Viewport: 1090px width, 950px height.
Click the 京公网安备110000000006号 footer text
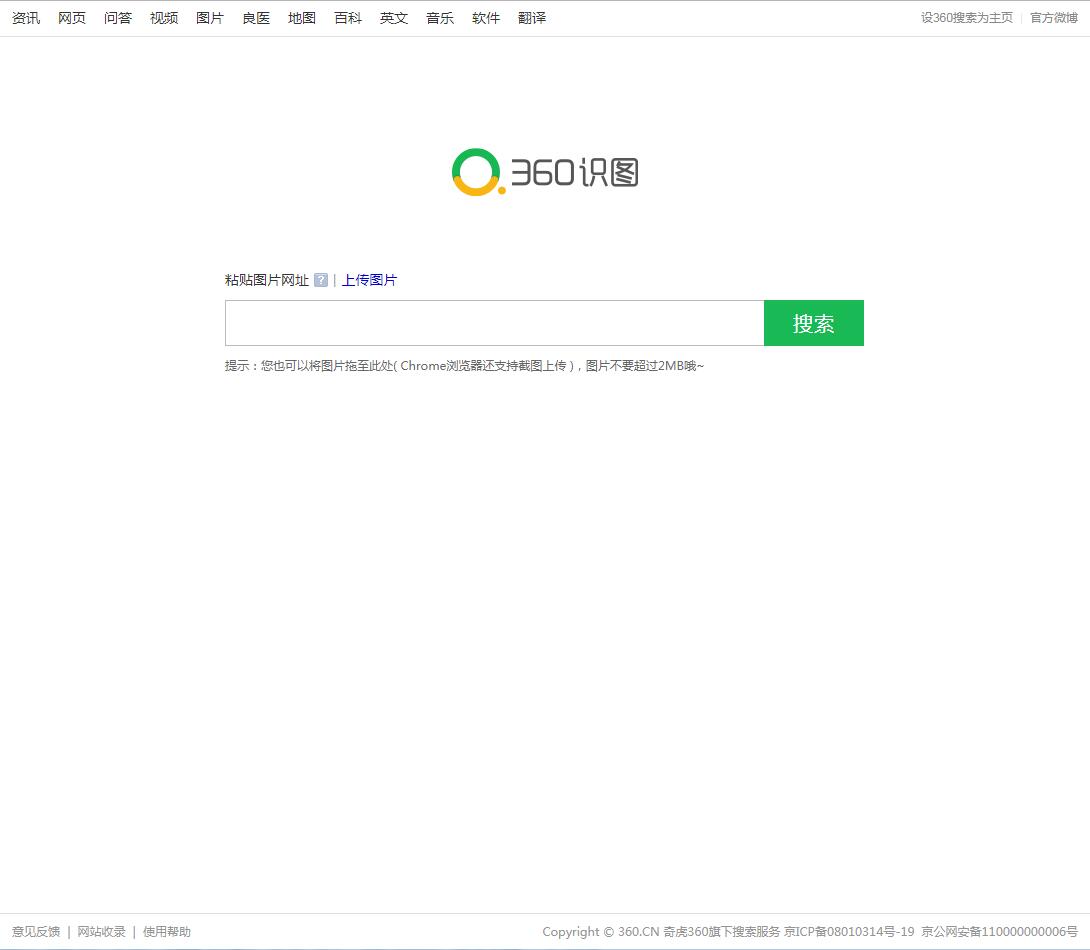(1000, 932)
